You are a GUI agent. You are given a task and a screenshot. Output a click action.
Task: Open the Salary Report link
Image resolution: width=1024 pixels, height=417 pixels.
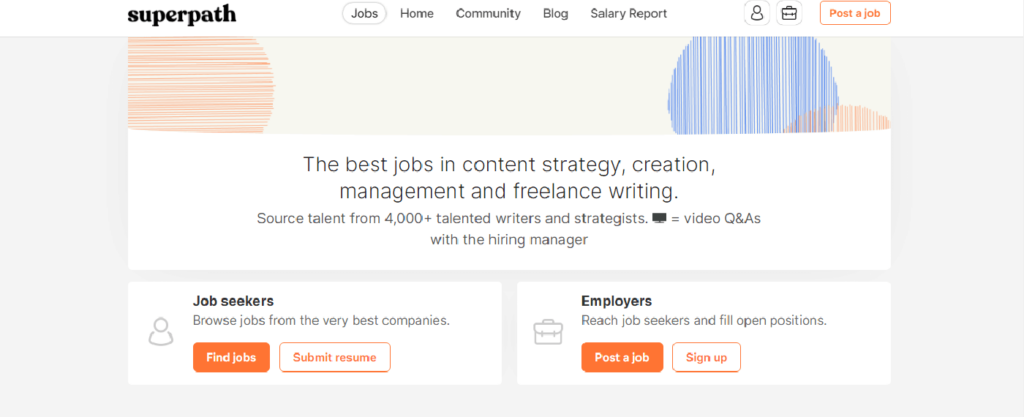click(629, 13)
